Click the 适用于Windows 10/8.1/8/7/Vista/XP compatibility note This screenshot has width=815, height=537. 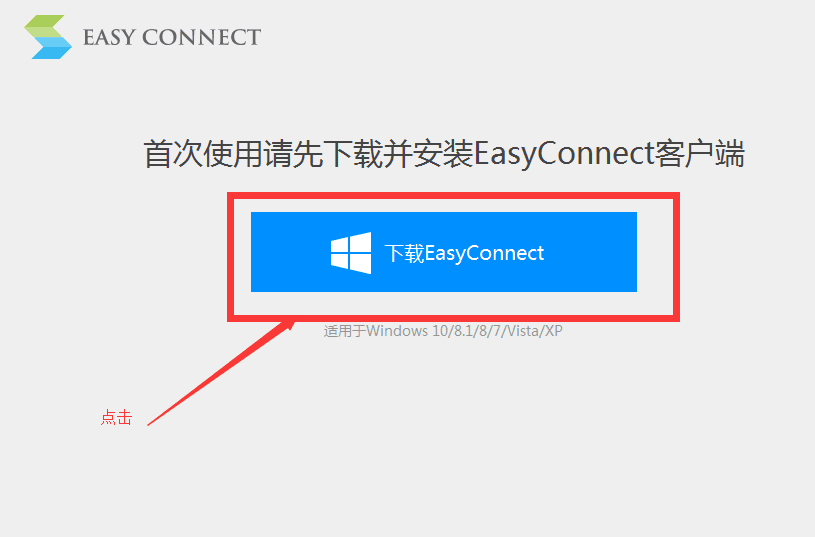click(443, 331)
